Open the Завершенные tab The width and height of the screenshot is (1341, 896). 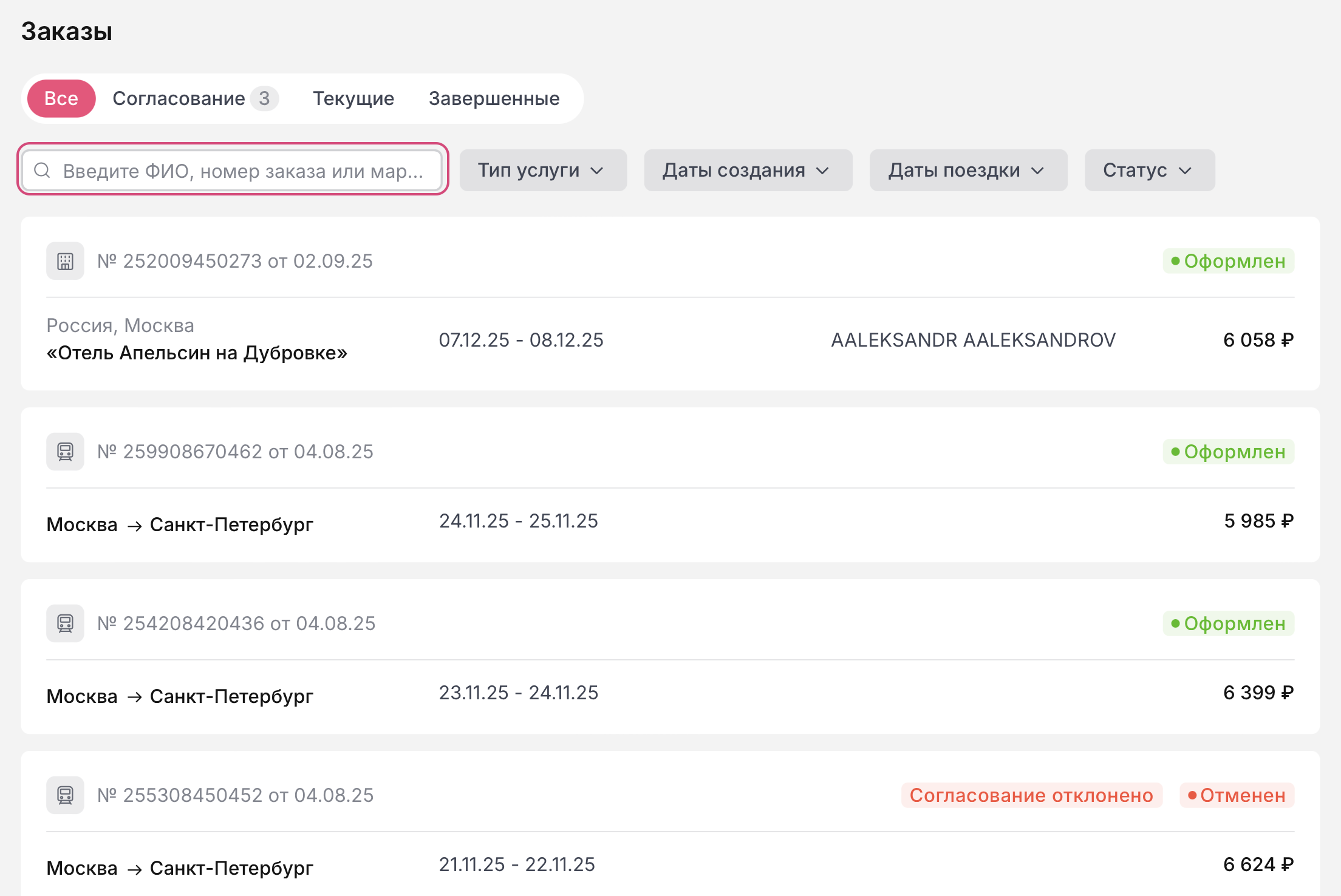click(x=494, y=98)
